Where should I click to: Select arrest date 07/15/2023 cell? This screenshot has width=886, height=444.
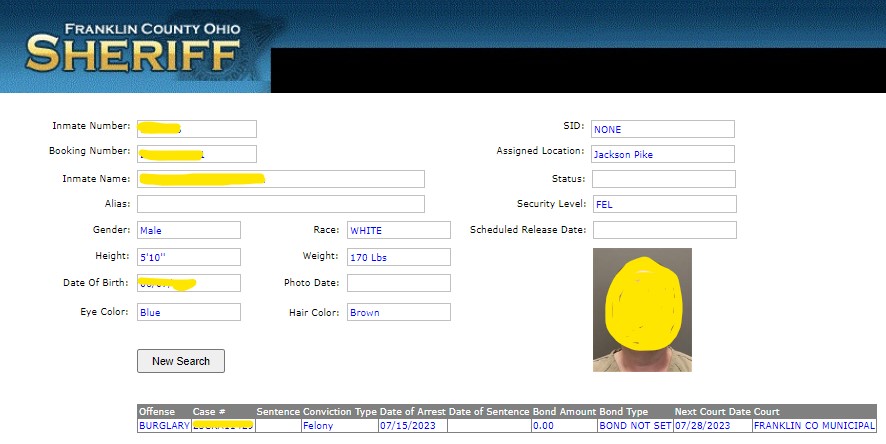click(x=412, y=425)
